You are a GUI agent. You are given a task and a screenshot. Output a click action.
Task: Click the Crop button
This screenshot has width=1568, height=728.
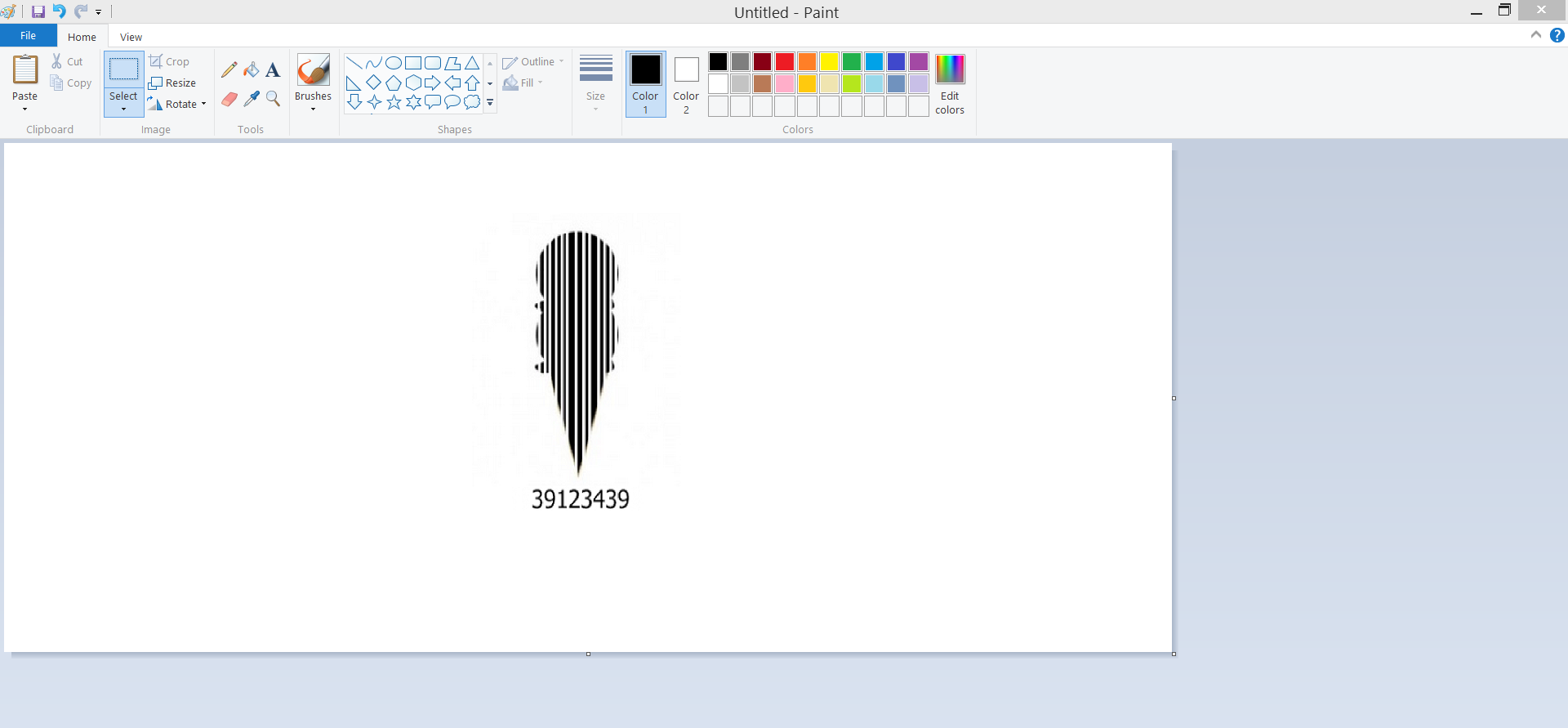pyautogui.click(x=169, y=61)
